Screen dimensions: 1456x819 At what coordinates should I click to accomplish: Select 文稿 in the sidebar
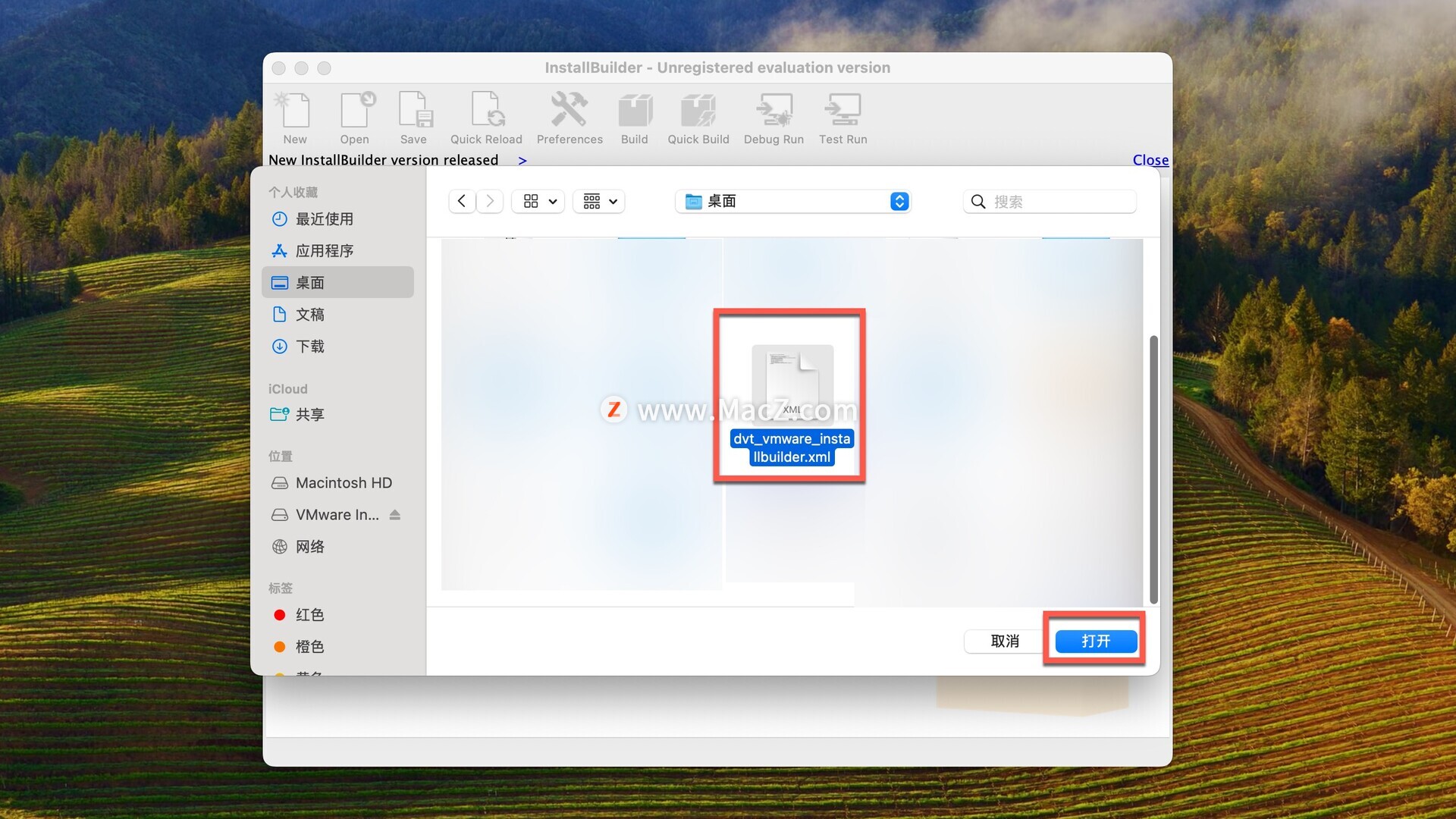[x=337, y=315]
